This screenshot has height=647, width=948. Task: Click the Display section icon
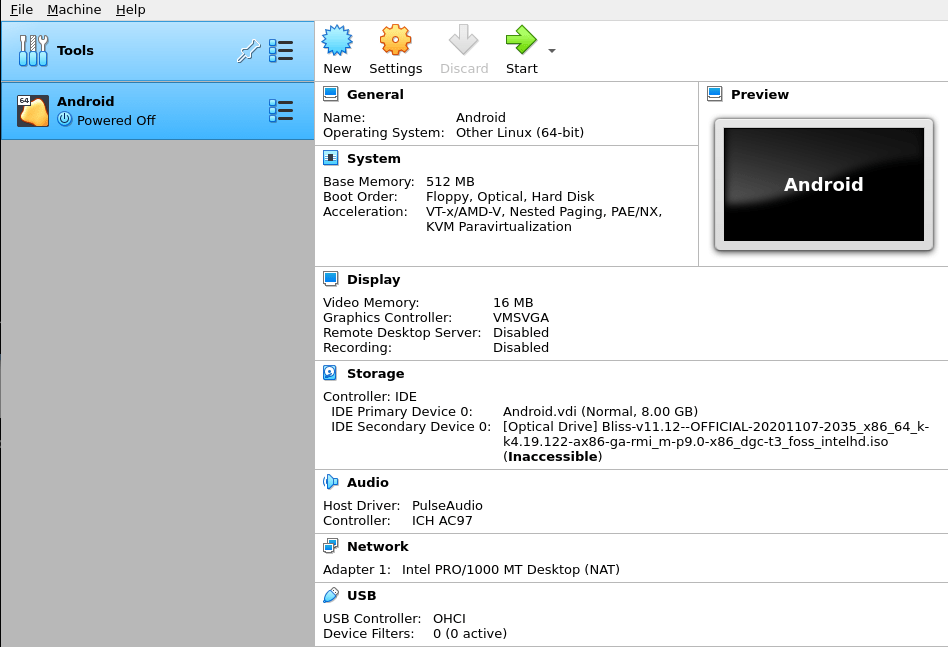point(329,278)
